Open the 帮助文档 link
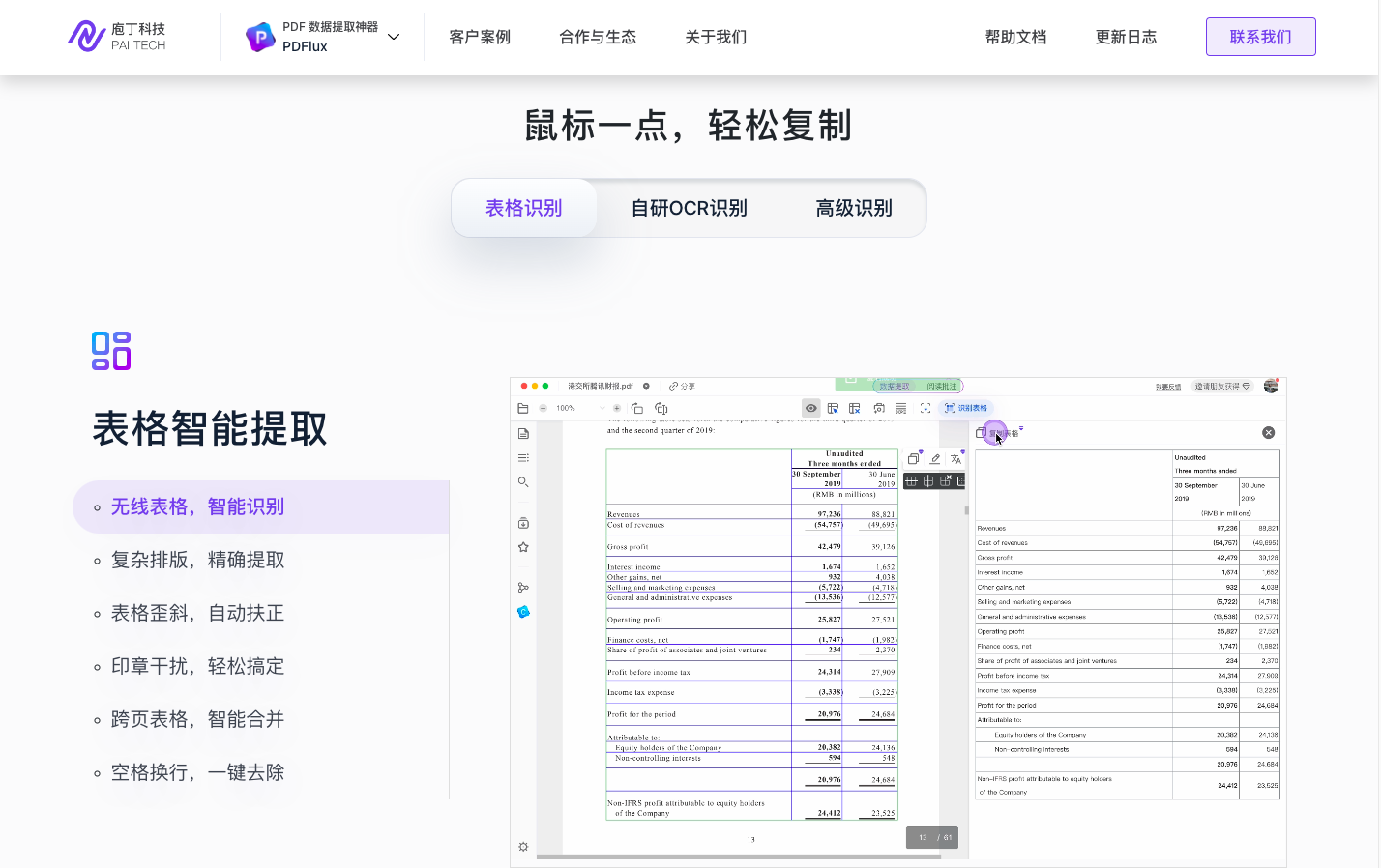Screen dimensions: 1381x868 coord(1015,38)
